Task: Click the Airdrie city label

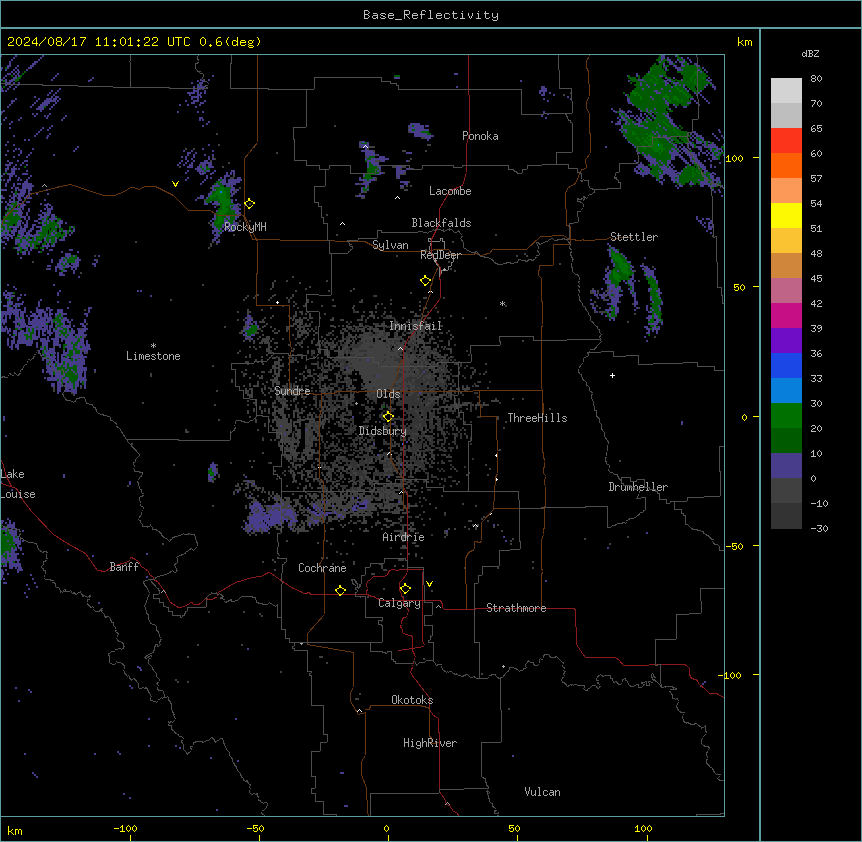Action: point(403,537)
